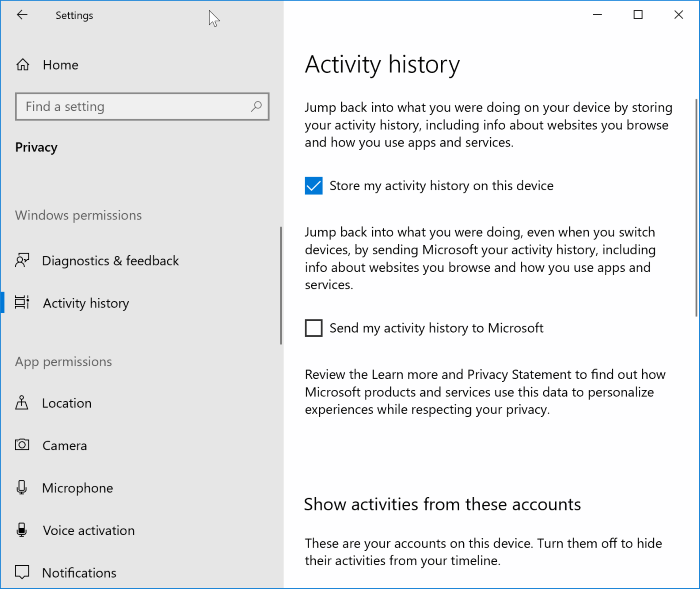Click the sidebar vertical scrollbar
700x589 pixels.
(281, 286)
